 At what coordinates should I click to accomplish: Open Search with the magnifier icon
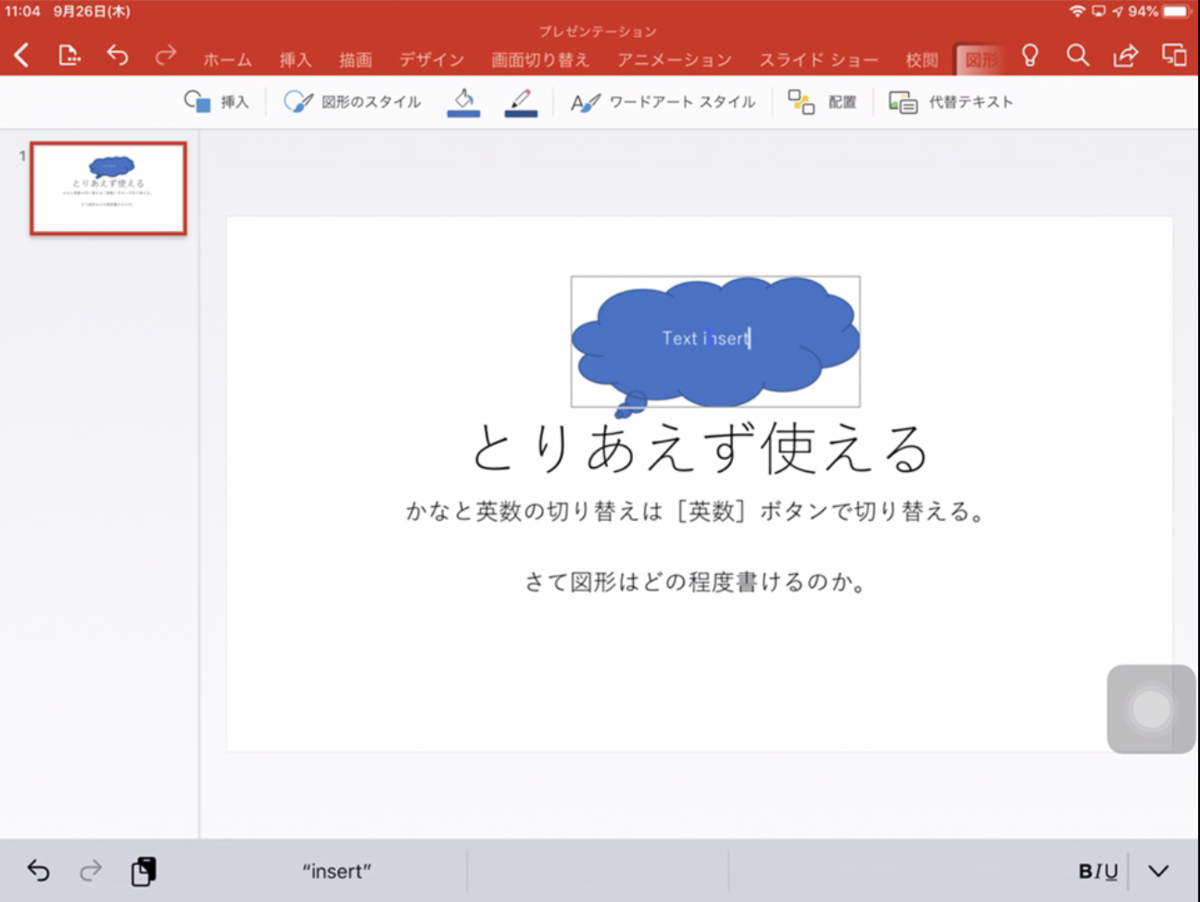(1077, 58)
